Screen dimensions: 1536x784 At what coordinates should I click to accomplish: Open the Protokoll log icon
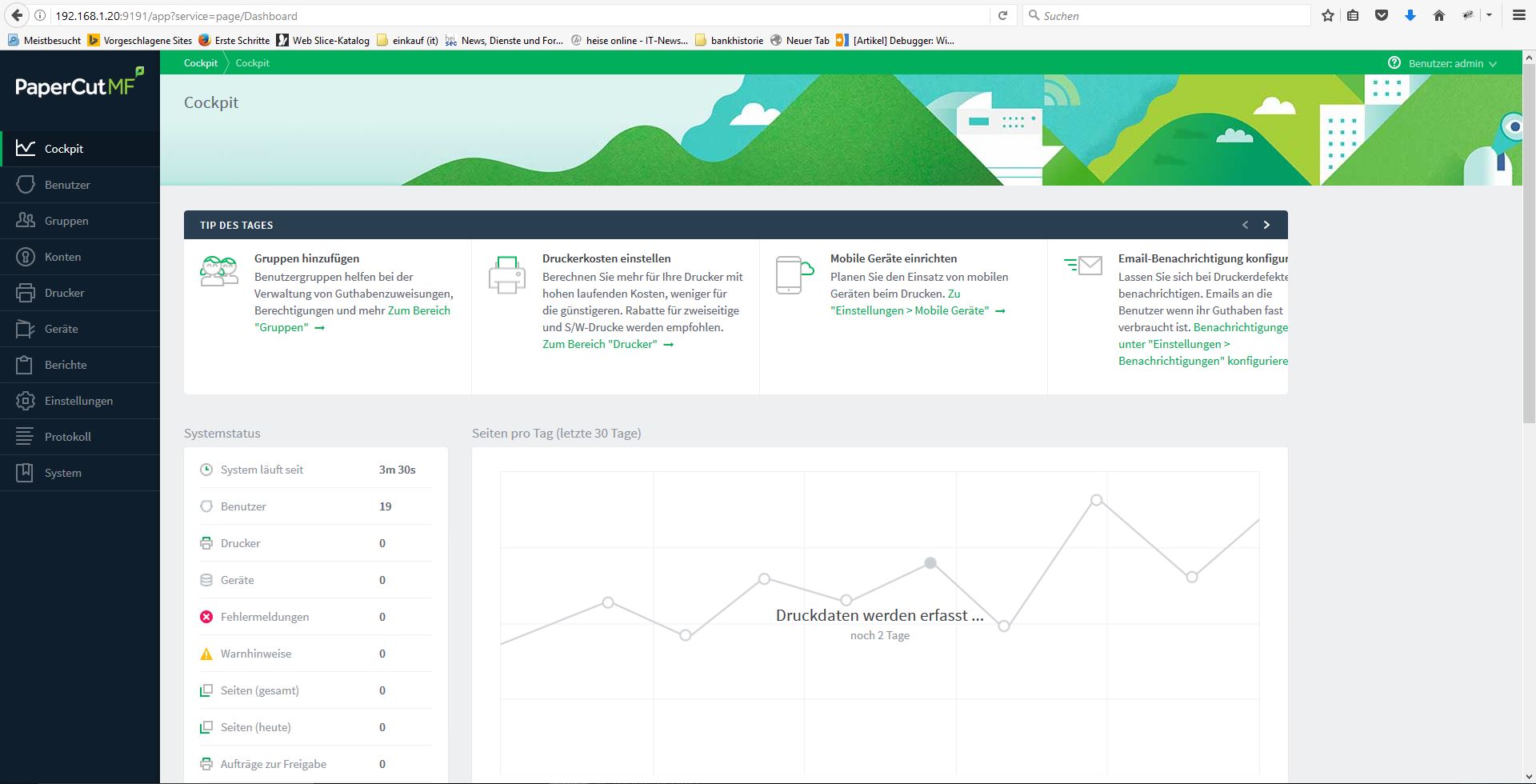(x=26, y=437)
